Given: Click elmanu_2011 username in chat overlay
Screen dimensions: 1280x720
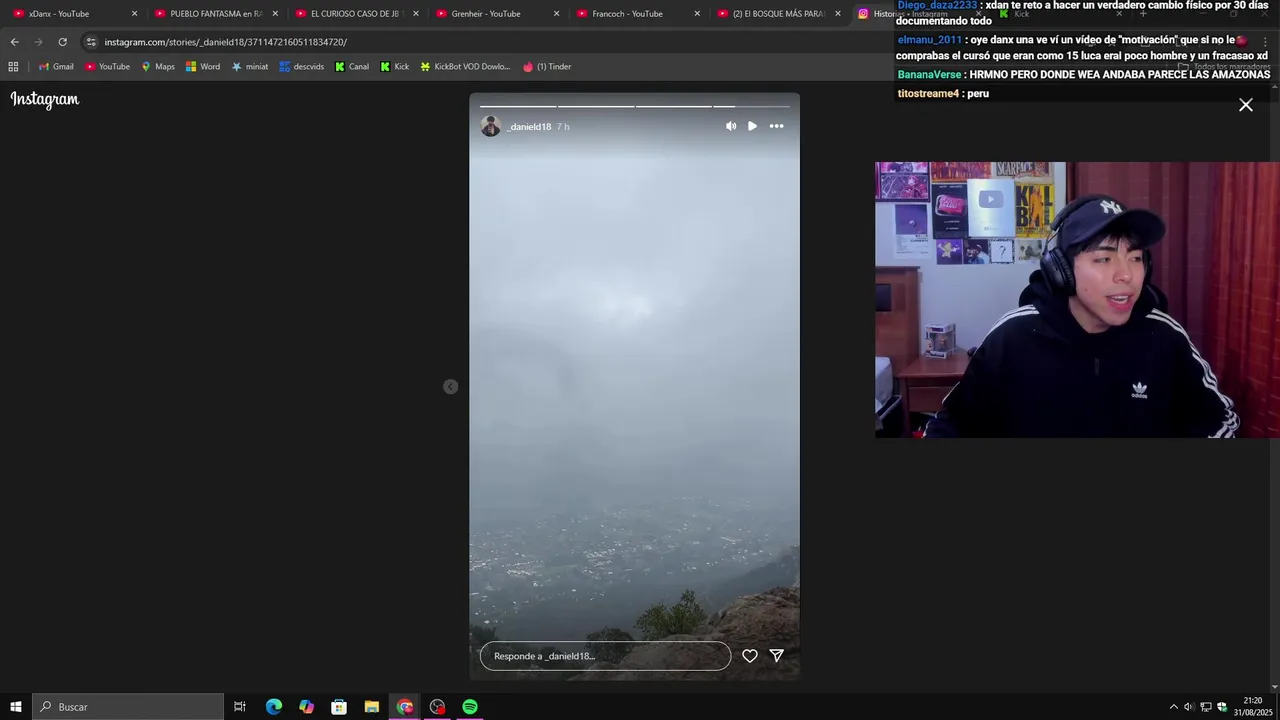Looking at the screenshot, I should coord(929,40).
